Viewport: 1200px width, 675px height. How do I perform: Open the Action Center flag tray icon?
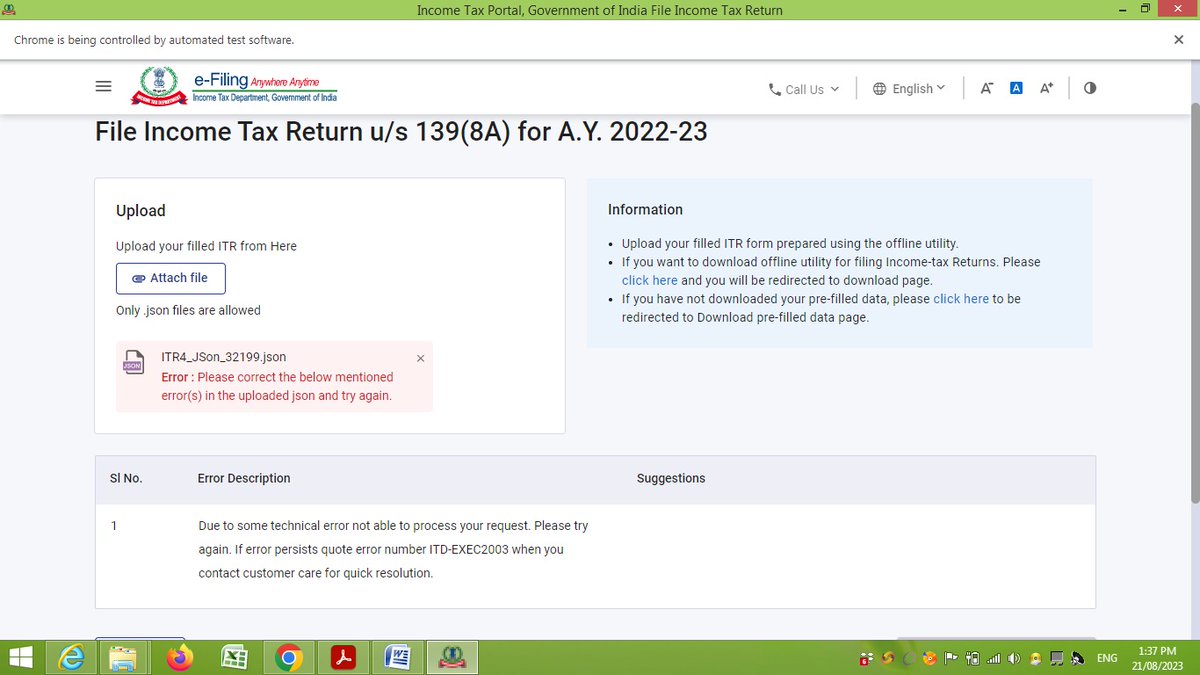[950, 658]
